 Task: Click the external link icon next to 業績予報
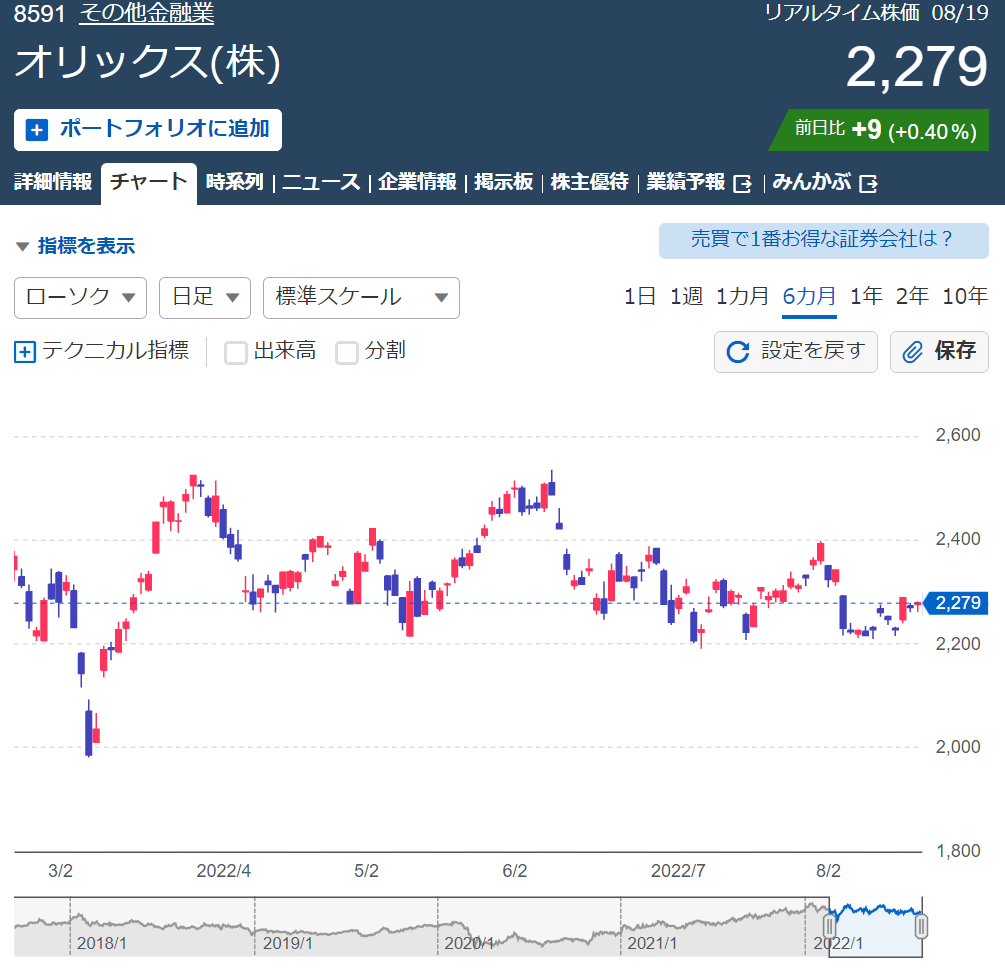742,184
